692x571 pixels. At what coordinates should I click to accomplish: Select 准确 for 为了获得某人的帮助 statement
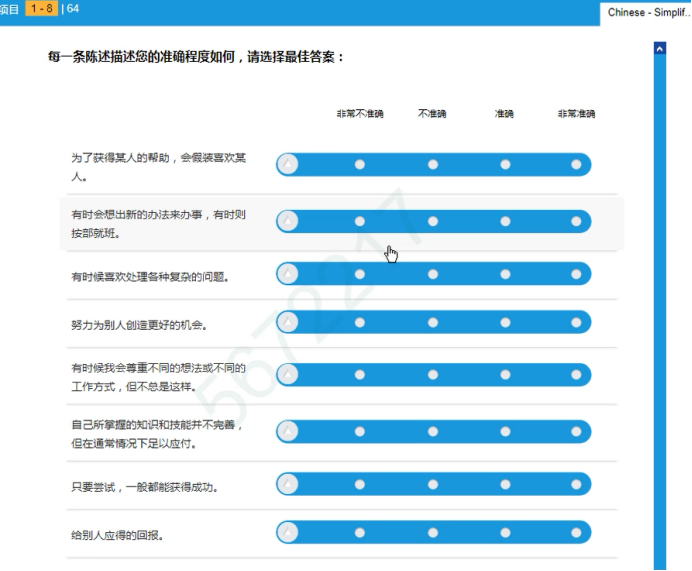point(505,165)
